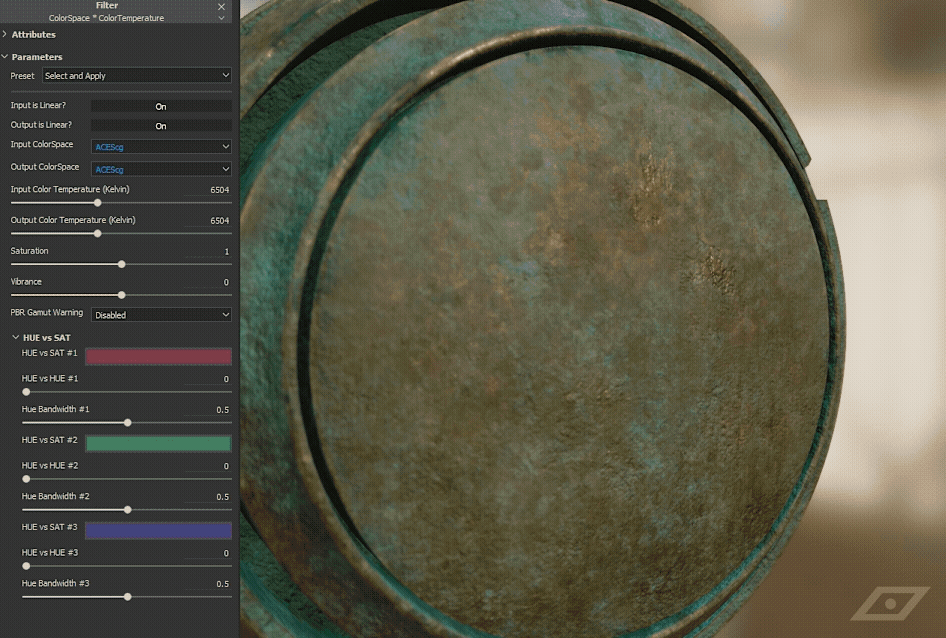The height and width of the screenshot is (638, 946).
Task: Open the Output ColorSpace dropdown
Action: 161,169
